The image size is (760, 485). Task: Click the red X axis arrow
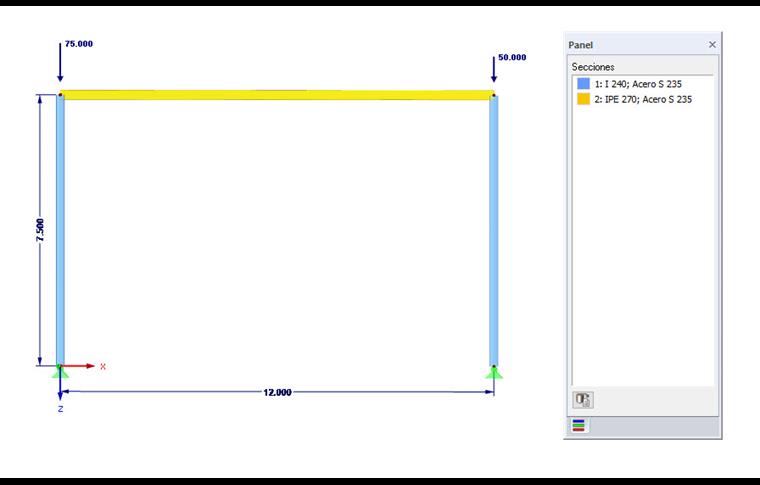tap(78, 366)
